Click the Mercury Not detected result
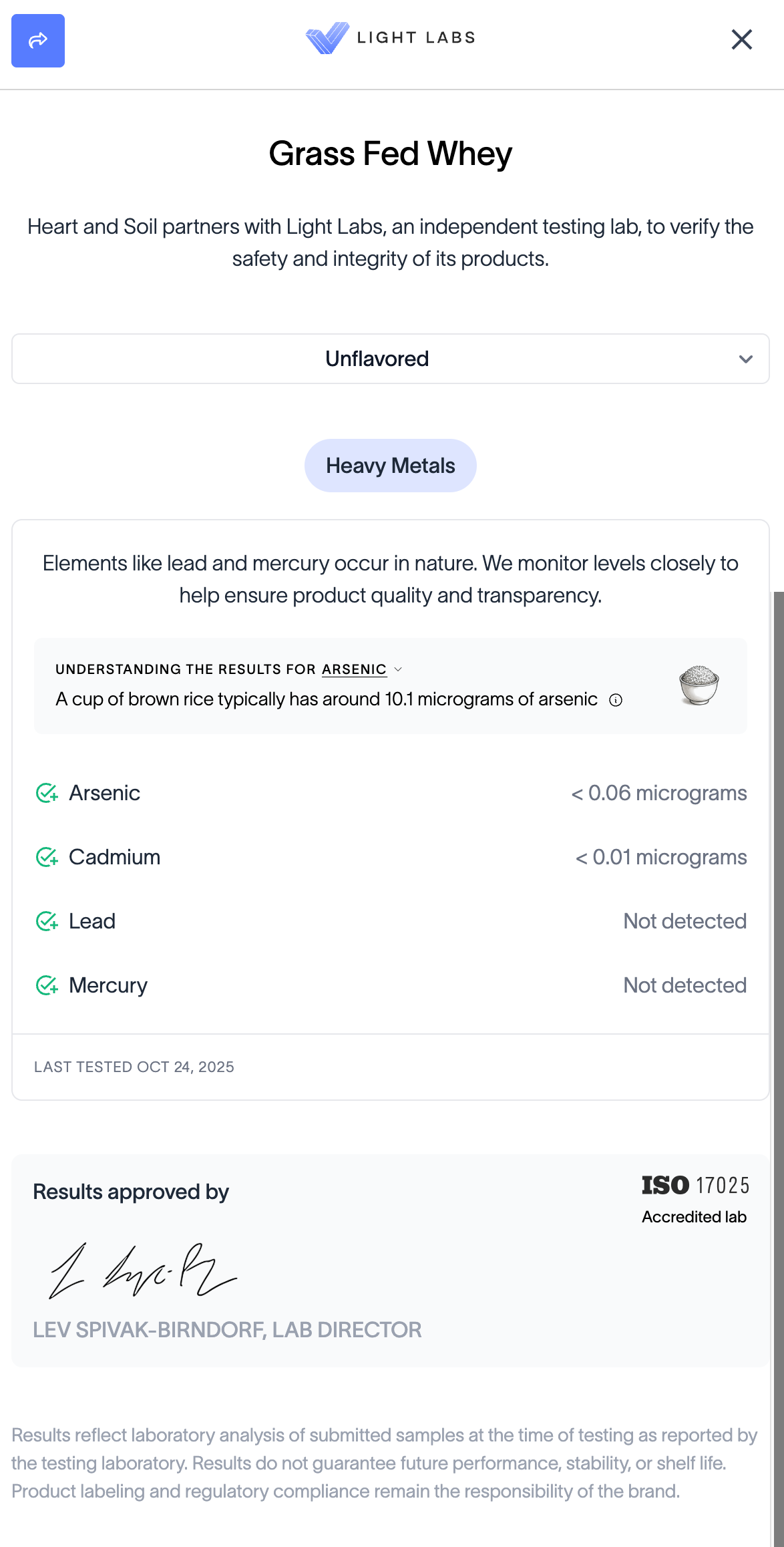 point(684,985)
